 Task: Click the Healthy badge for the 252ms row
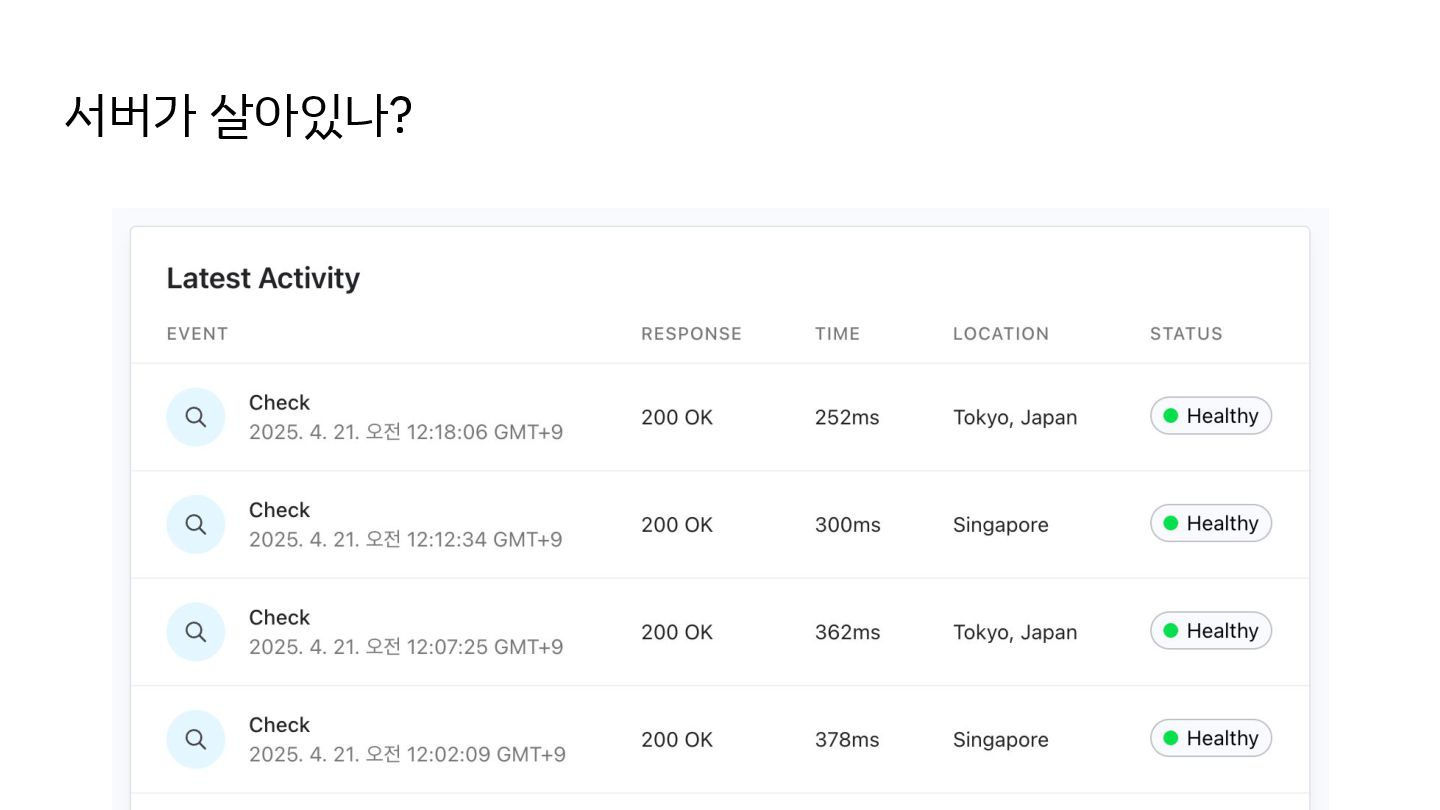pyautogui.click(x=1210, y=416)
